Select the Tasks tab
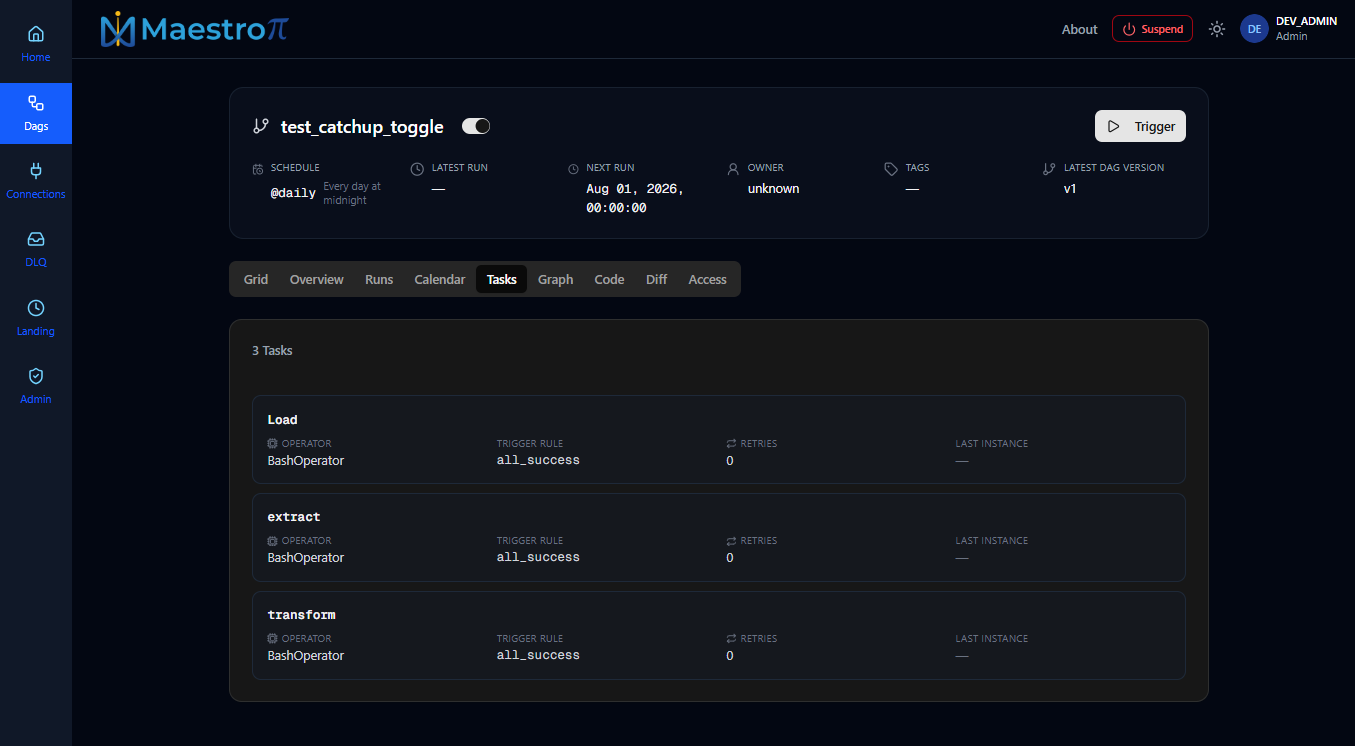This screenshot has height=746, width=1355. point(502,279)
